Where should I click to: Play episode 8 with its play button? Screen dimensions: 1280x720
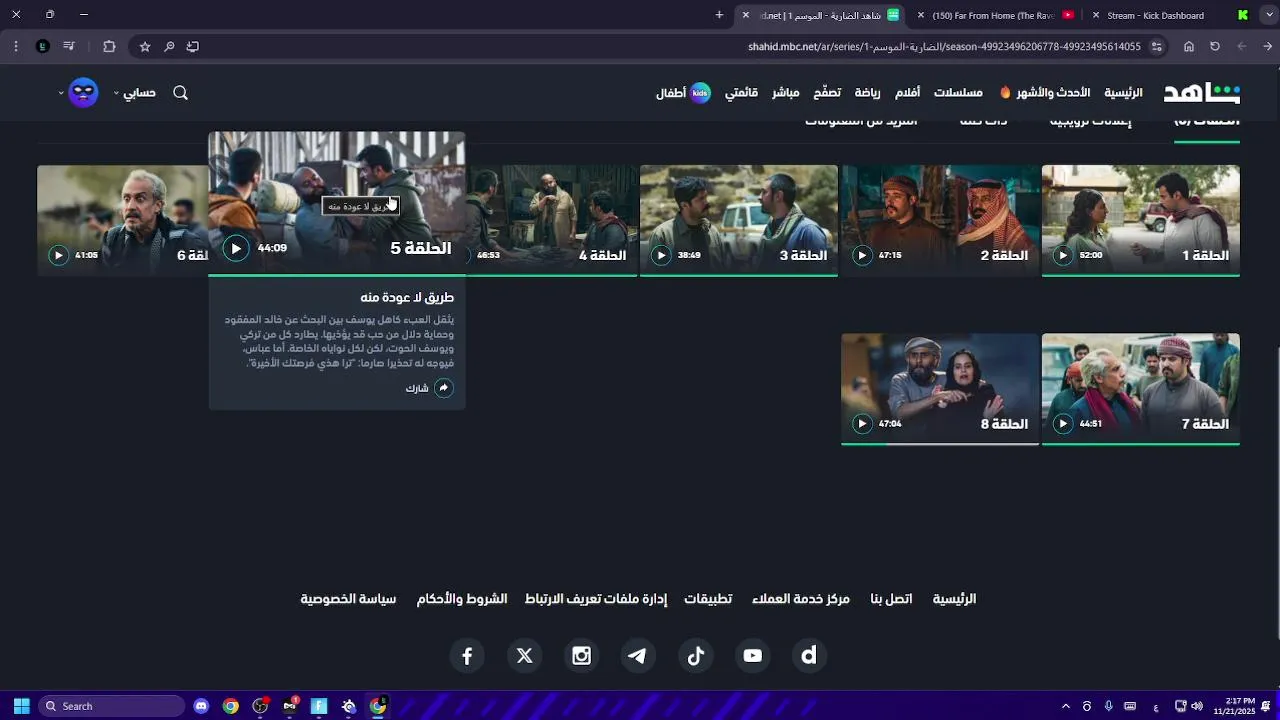coord(862,423)
